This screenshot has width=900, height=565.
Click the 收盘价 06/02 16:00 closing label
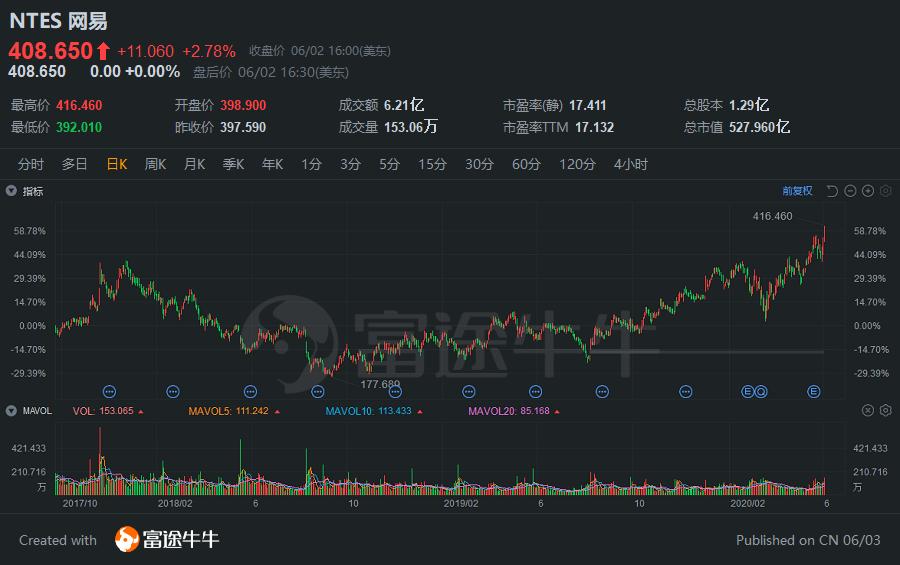point(320,51)
